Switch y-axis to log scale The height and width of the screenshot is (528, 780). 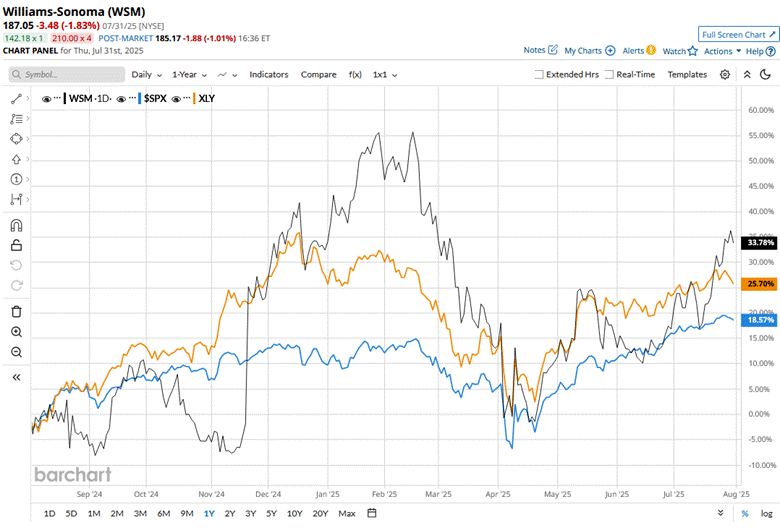point(766,514)
